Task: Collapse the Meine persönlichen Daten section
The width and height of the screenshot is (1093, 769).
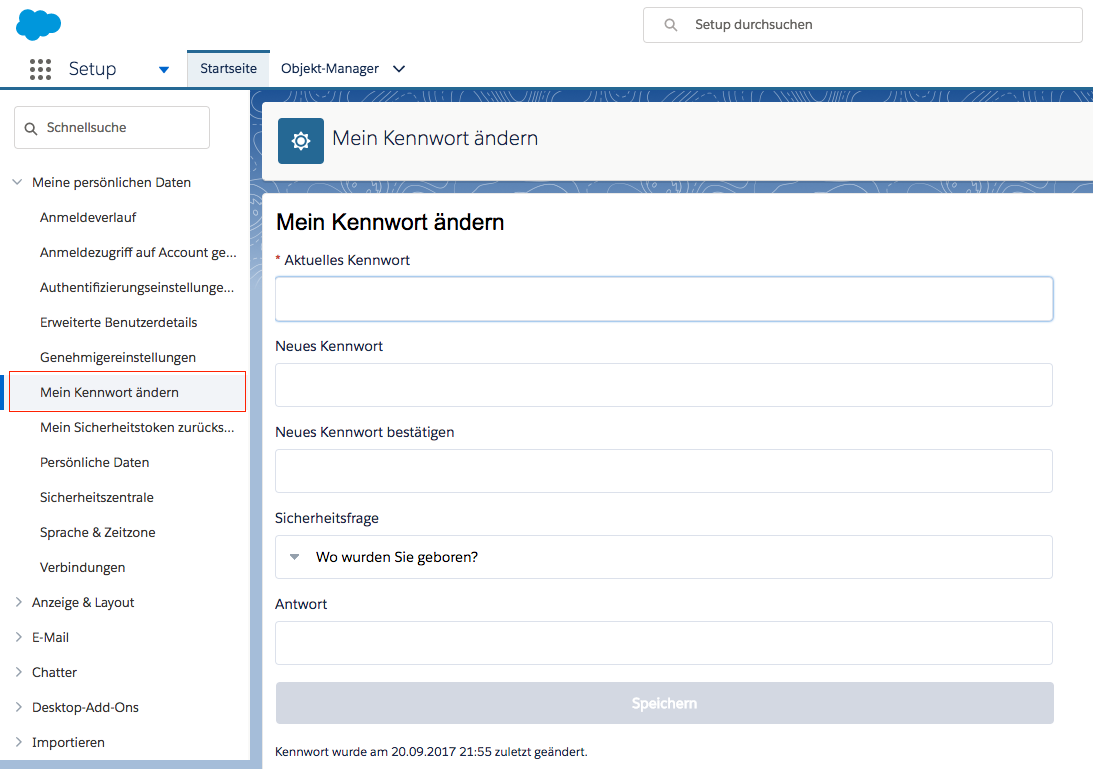Action: coord(17,182)
